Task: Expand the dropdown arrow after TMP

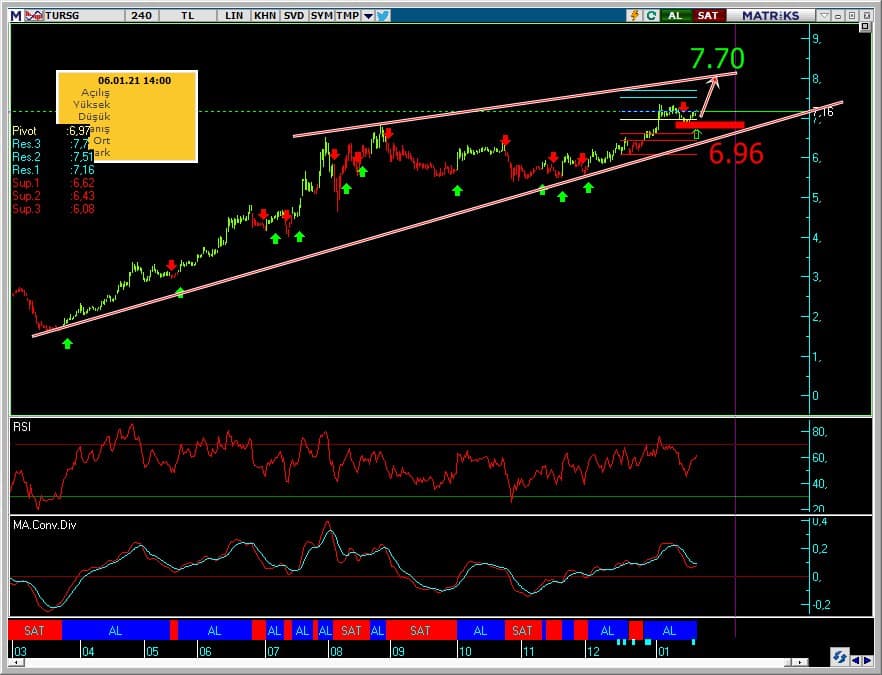Action: [x=368, y=15]
